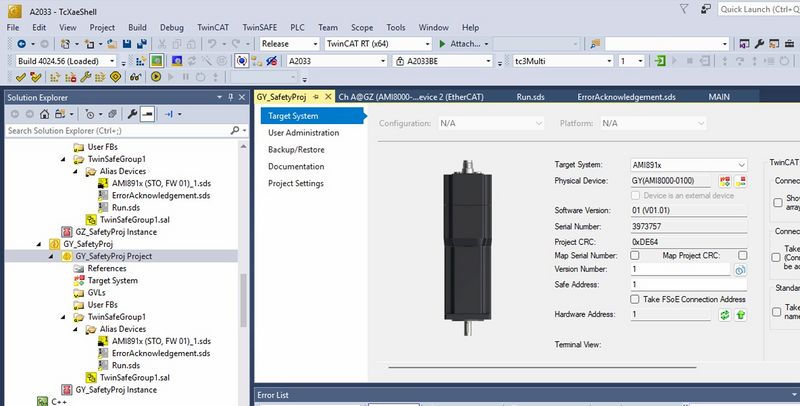
Task: Click the wrench Properties icon in Solution Explorer
Action: (131, 114)
